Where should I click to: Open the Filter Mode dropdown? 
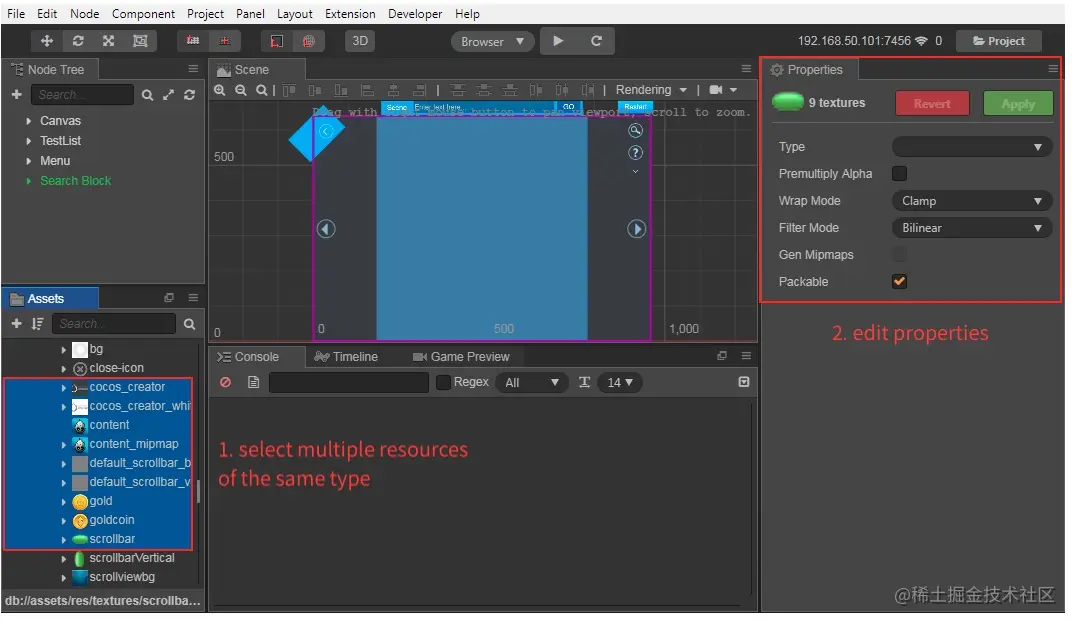point(971,228)
